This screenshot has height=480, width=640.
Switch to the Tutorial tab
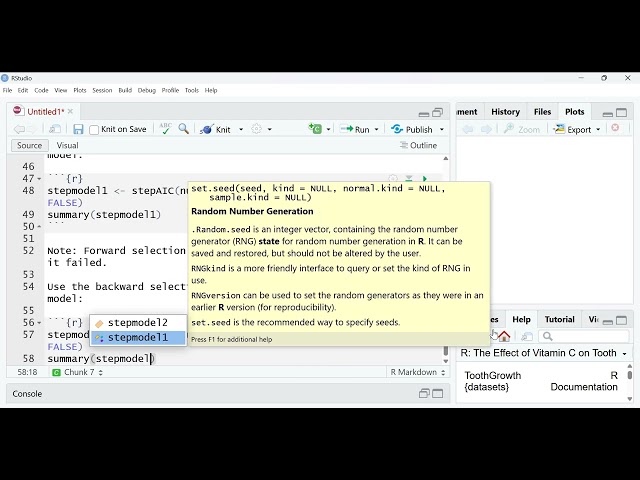coord(559,319)
